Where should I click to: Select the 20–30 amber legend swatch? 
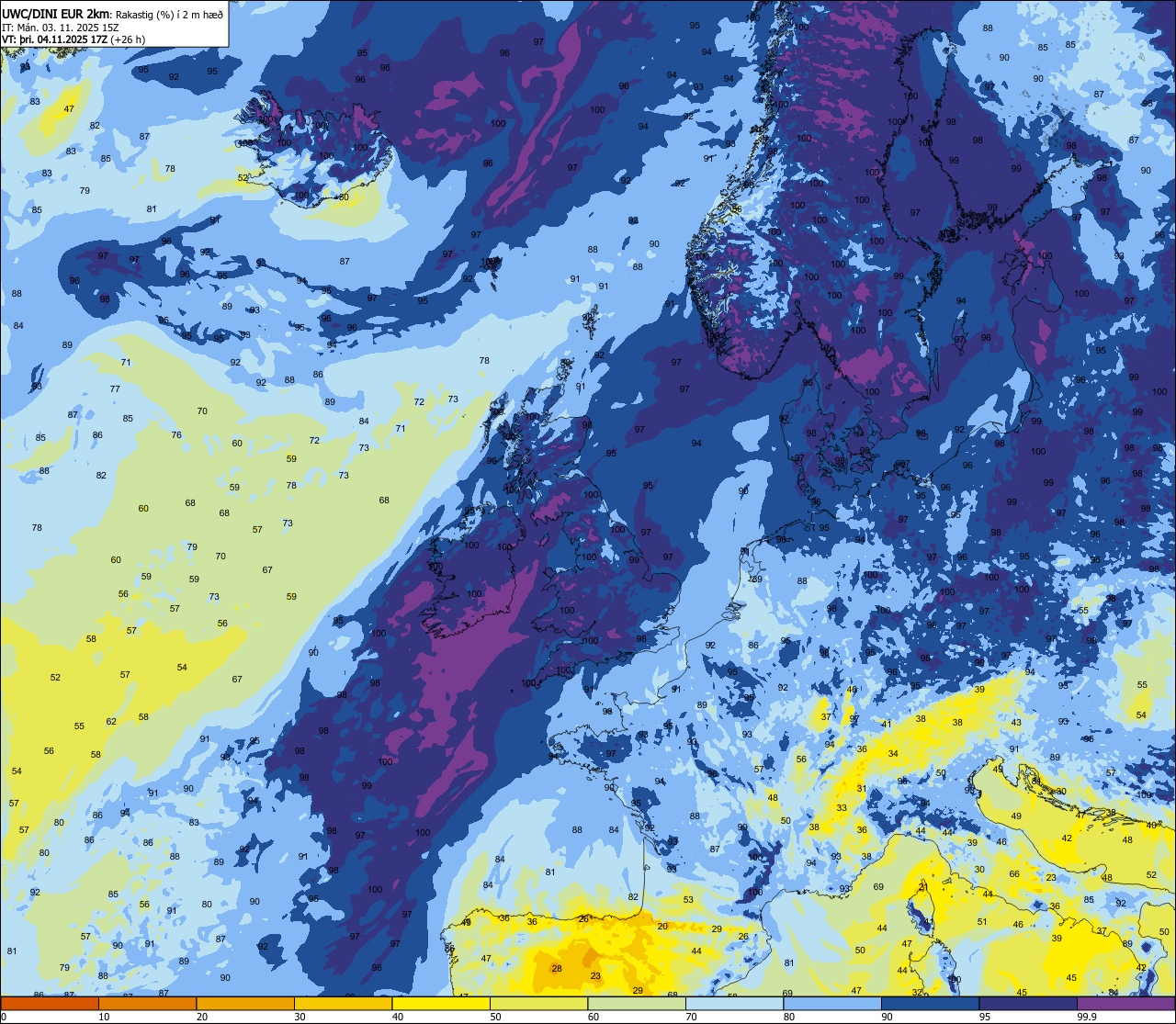pos(245,1003)
